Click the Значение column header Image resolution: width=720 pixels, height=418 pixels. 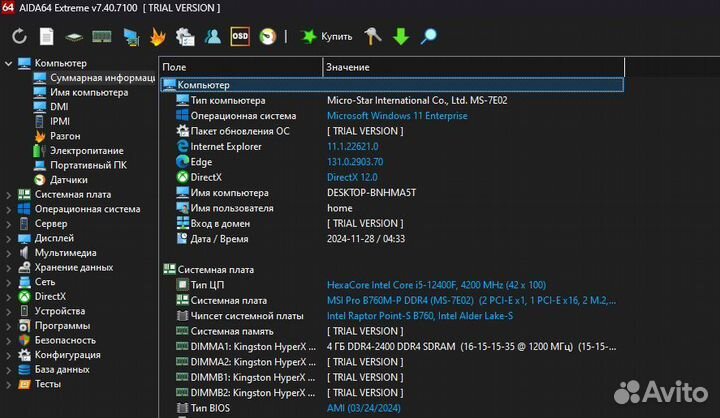point(473,67)
